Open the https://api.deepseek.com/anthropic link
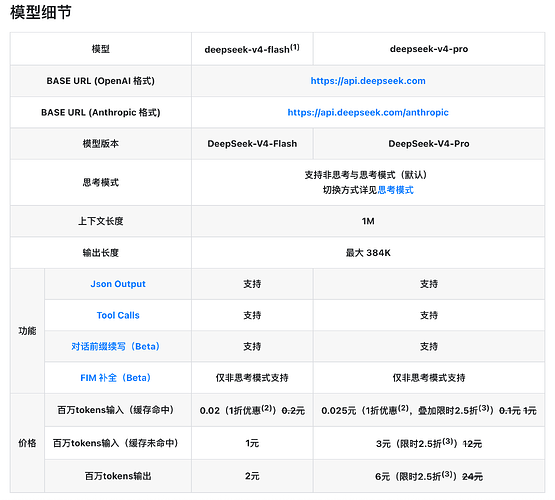Image resolution: width=555 pixels, height=500 pixels. point(368,112)
